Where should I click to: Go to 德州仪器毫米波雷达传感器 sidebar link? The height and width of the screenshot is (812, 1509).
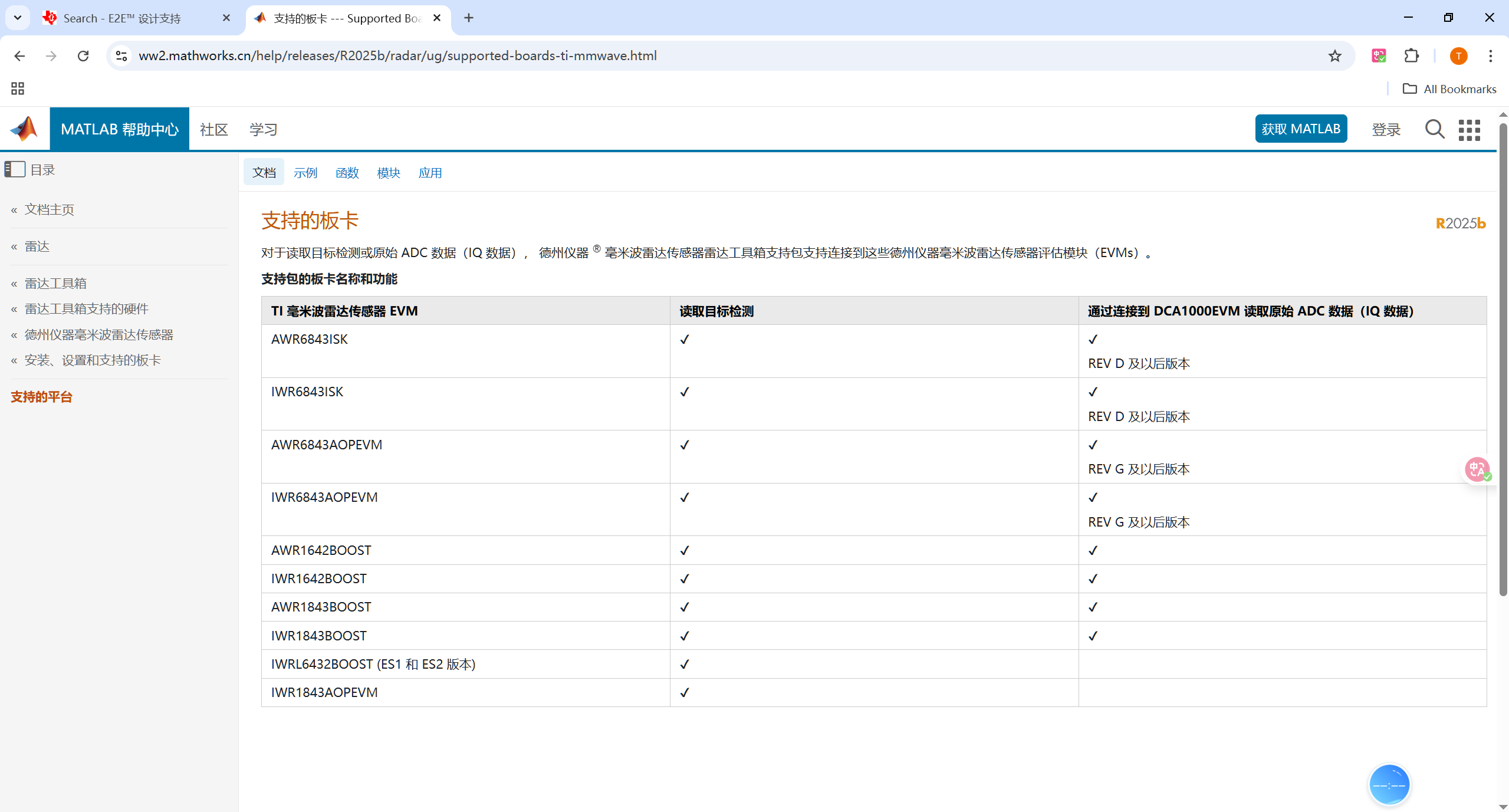coord(98,335)
